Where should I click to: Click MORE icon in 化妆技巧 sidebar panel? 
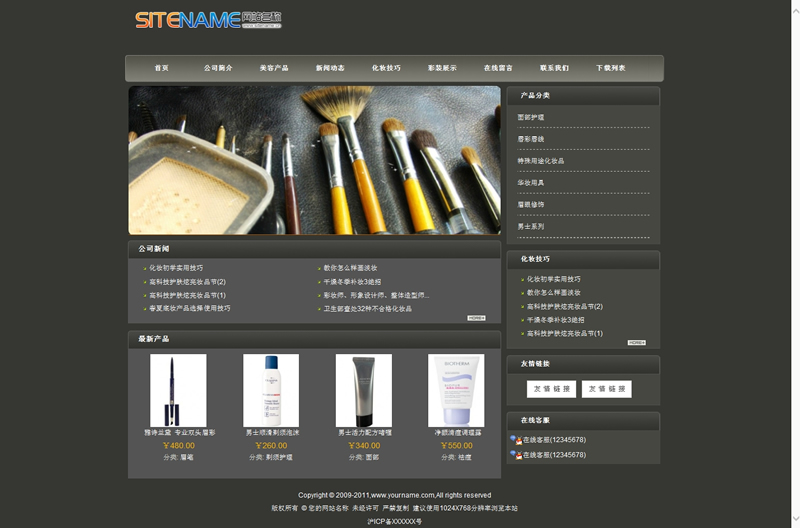coord(636,342)
